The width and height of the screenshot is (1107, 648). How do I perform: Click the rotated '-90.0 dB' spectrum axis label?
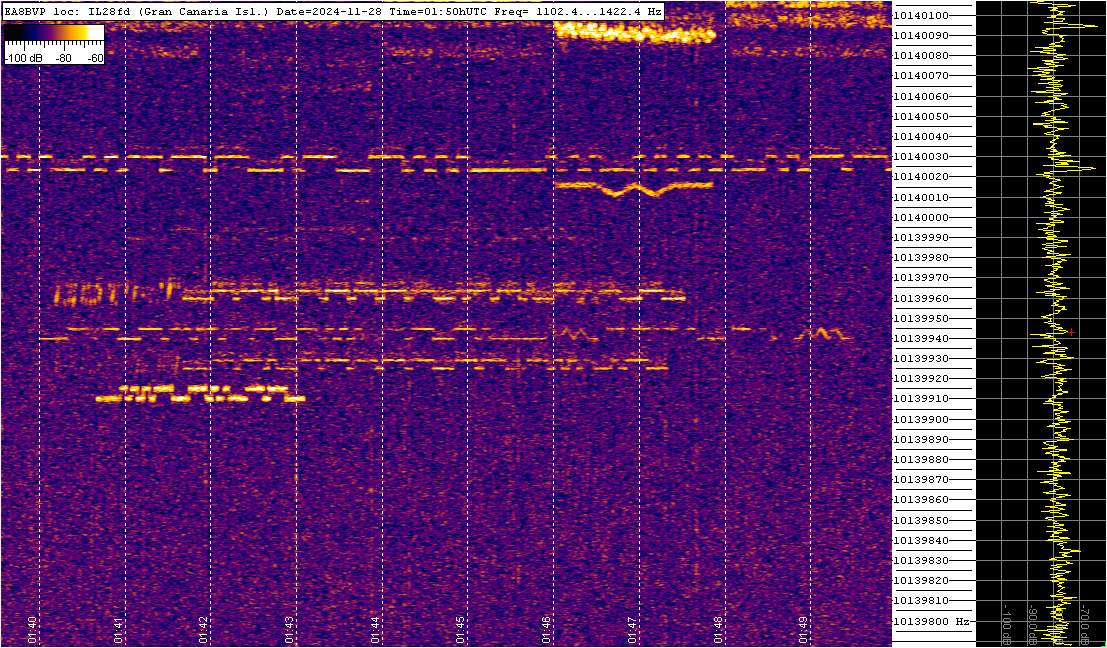click(1031, 625)
